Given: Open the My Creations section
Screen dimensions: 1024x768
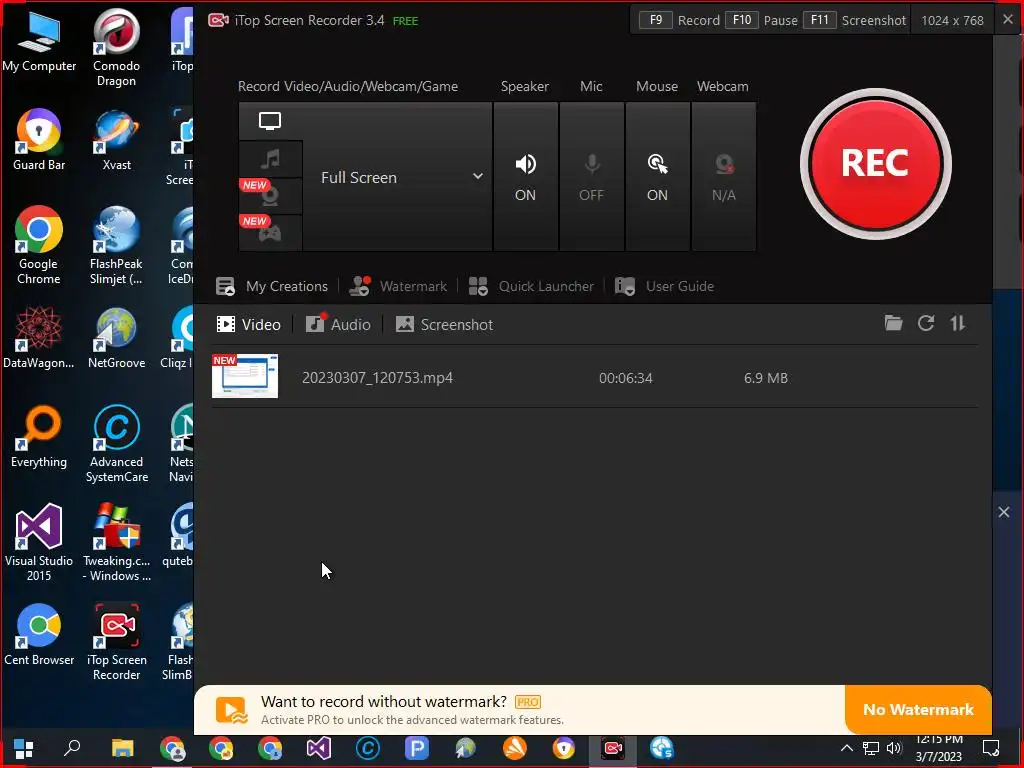Looking at the screenshot, I should tap(272, 286).
